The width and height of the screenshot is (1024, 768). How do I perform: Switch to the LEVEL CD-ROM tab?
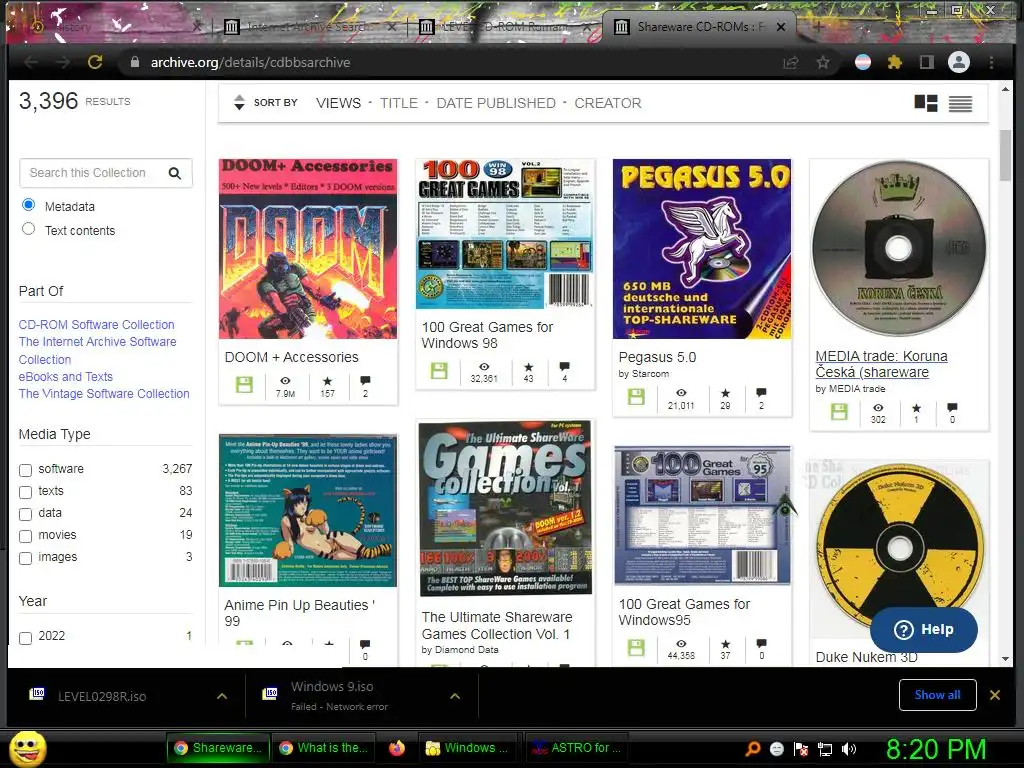pyautogui.click(x=505, y=27)
